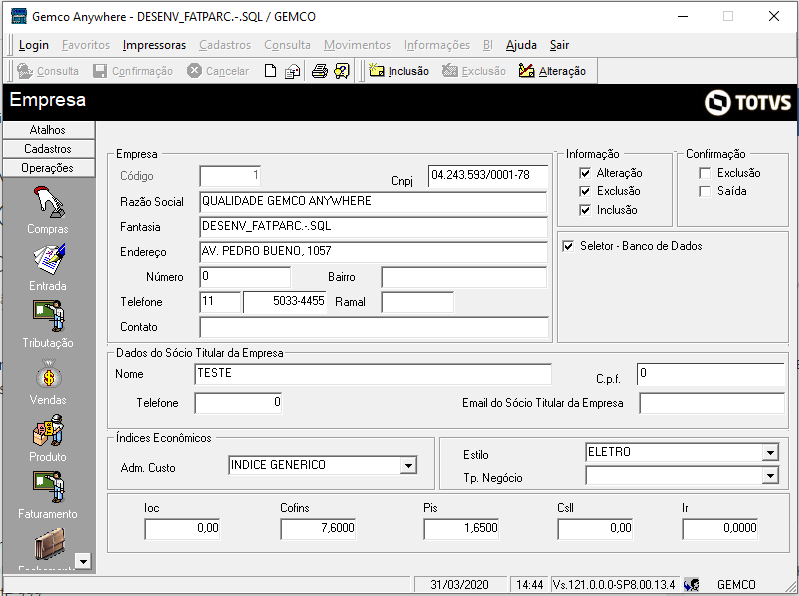
Task: Click the Confirmação toolbar button
Action: point(133,71)
